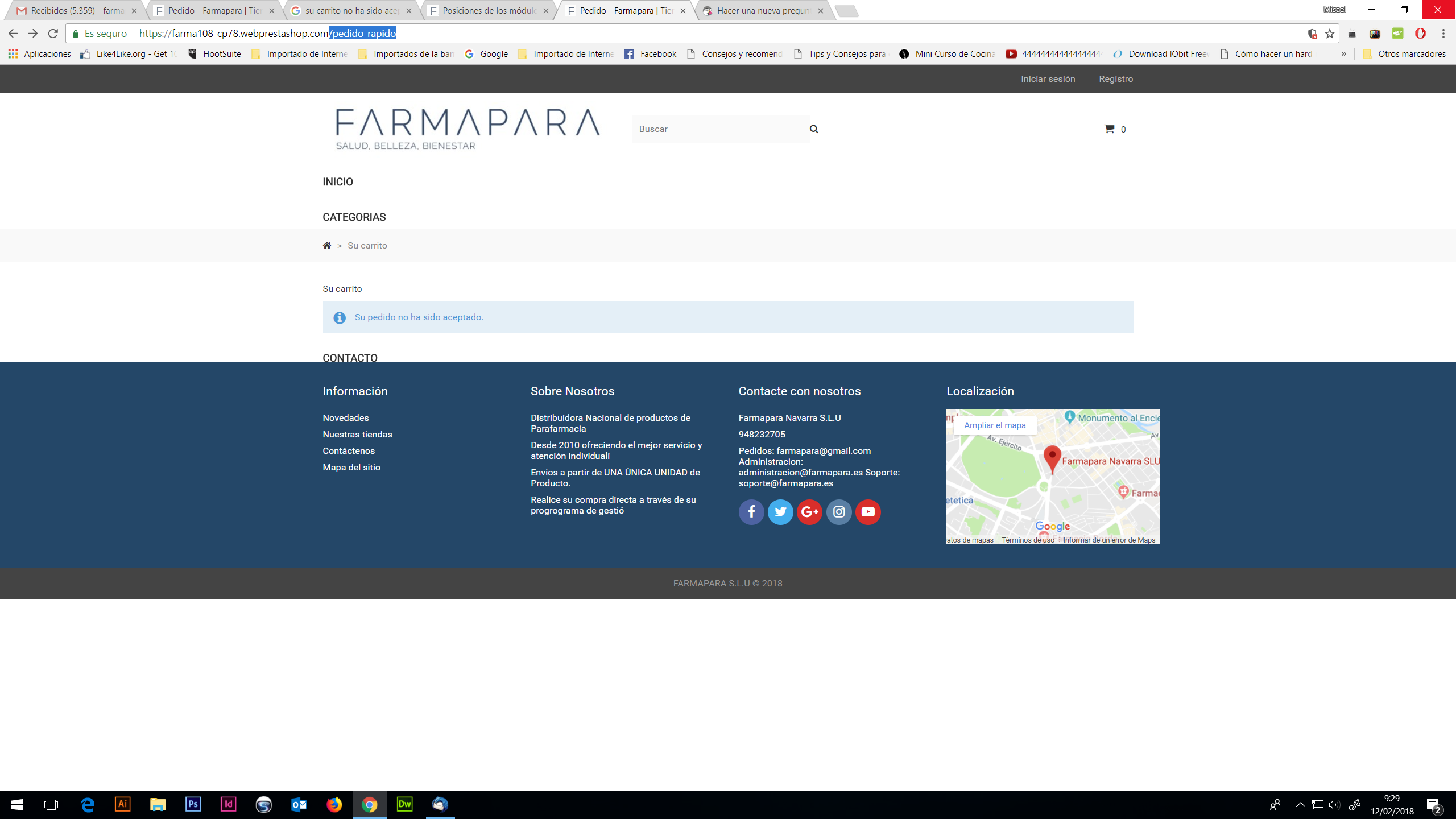Image resolution: width=1456 pixels, height=819 pixels.
Task: Bookmark page with the star icon
Action: (1329, 34)
